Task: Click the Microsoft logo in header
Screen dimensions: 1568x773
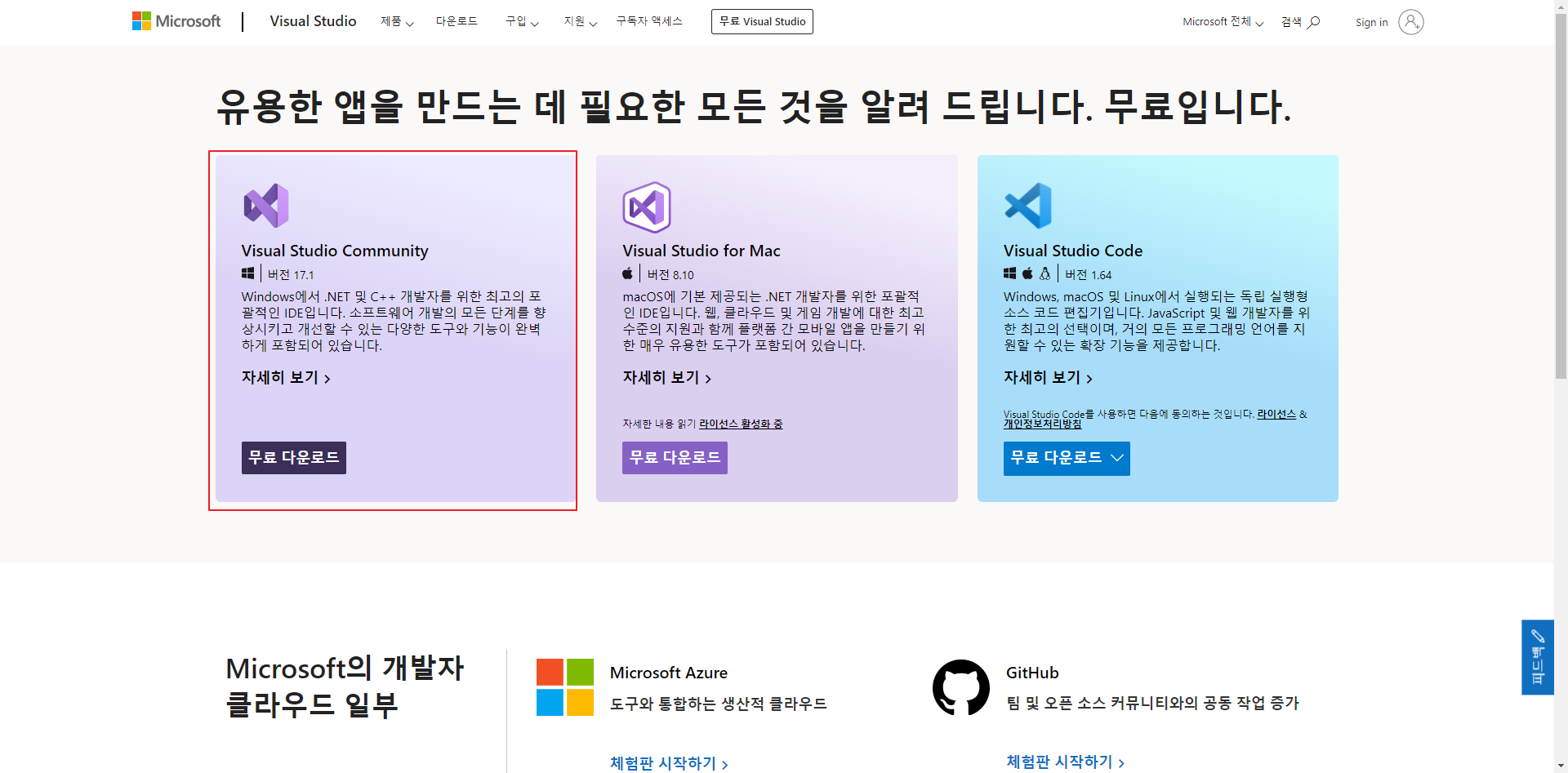Action: click(x=176, y=21)
